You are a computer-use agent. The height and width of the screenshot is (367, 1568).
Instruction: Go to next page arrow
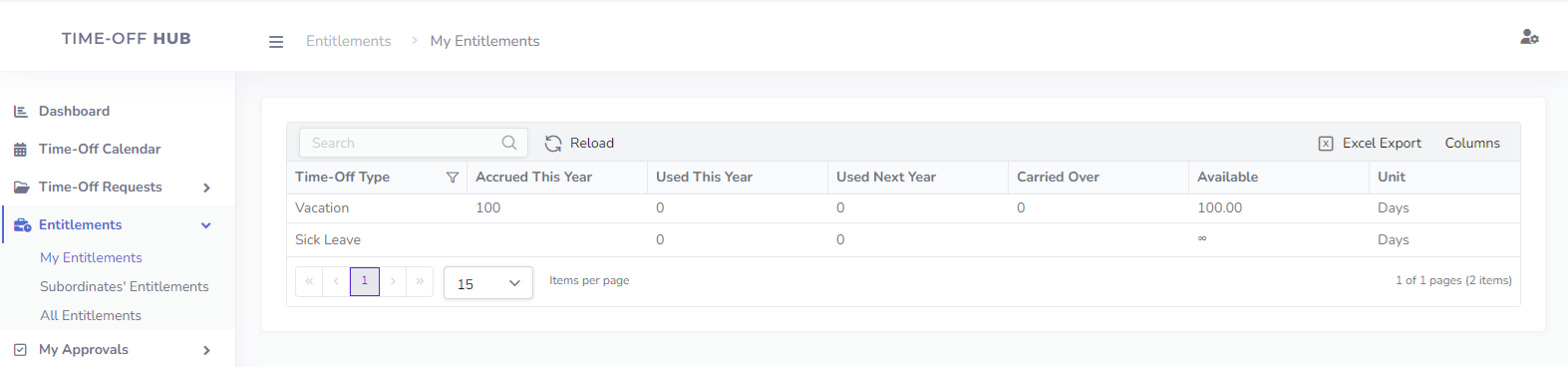[x=393, y=281]
